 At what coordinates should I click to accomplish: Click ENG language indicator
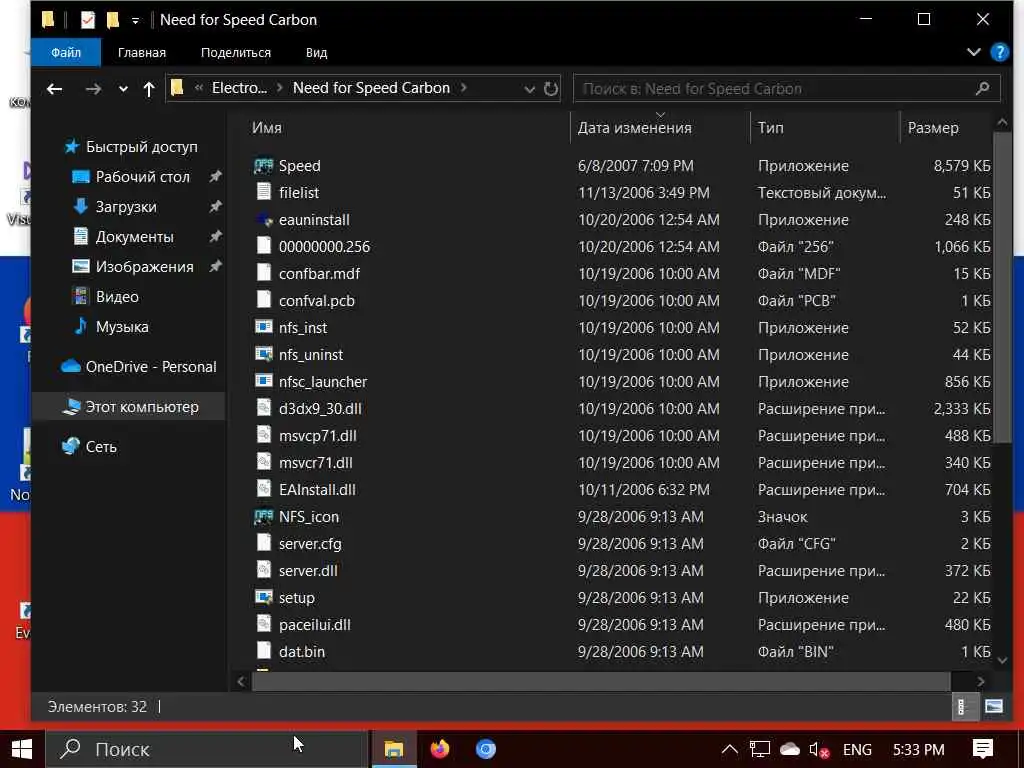click(857, 749)
